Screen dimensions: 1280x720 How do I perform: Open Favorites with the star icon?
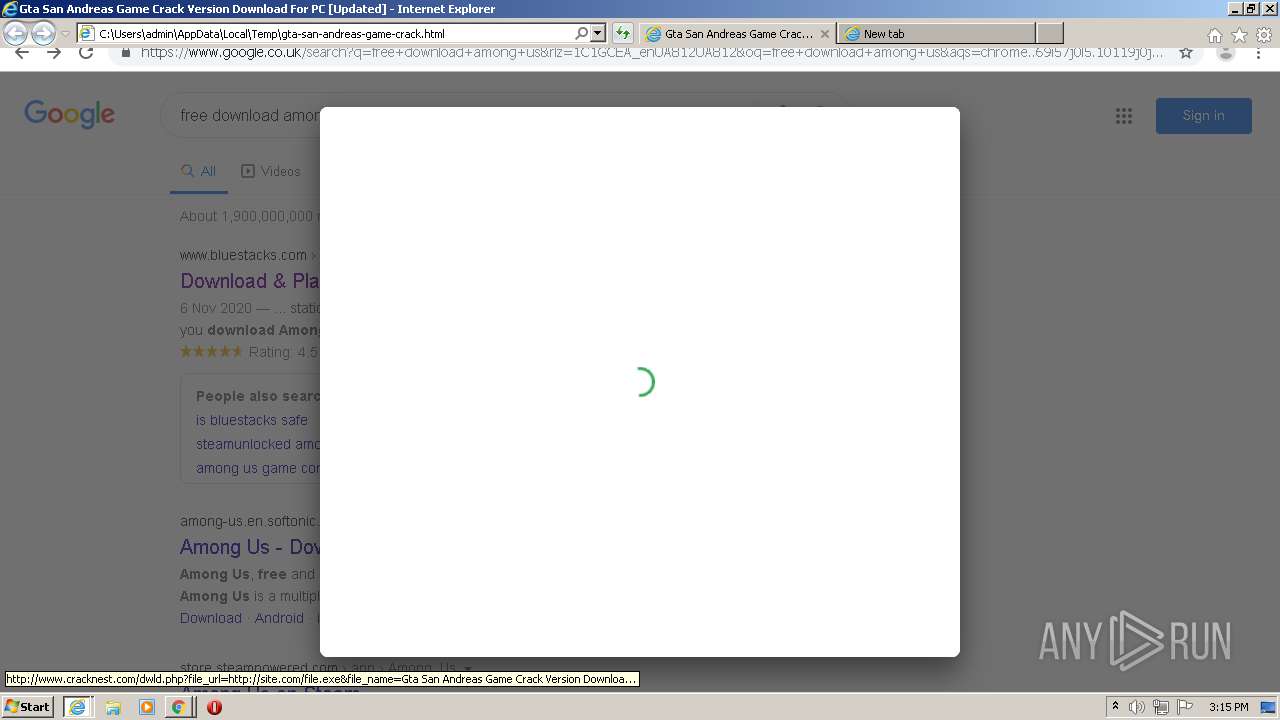coord(1239,35)
